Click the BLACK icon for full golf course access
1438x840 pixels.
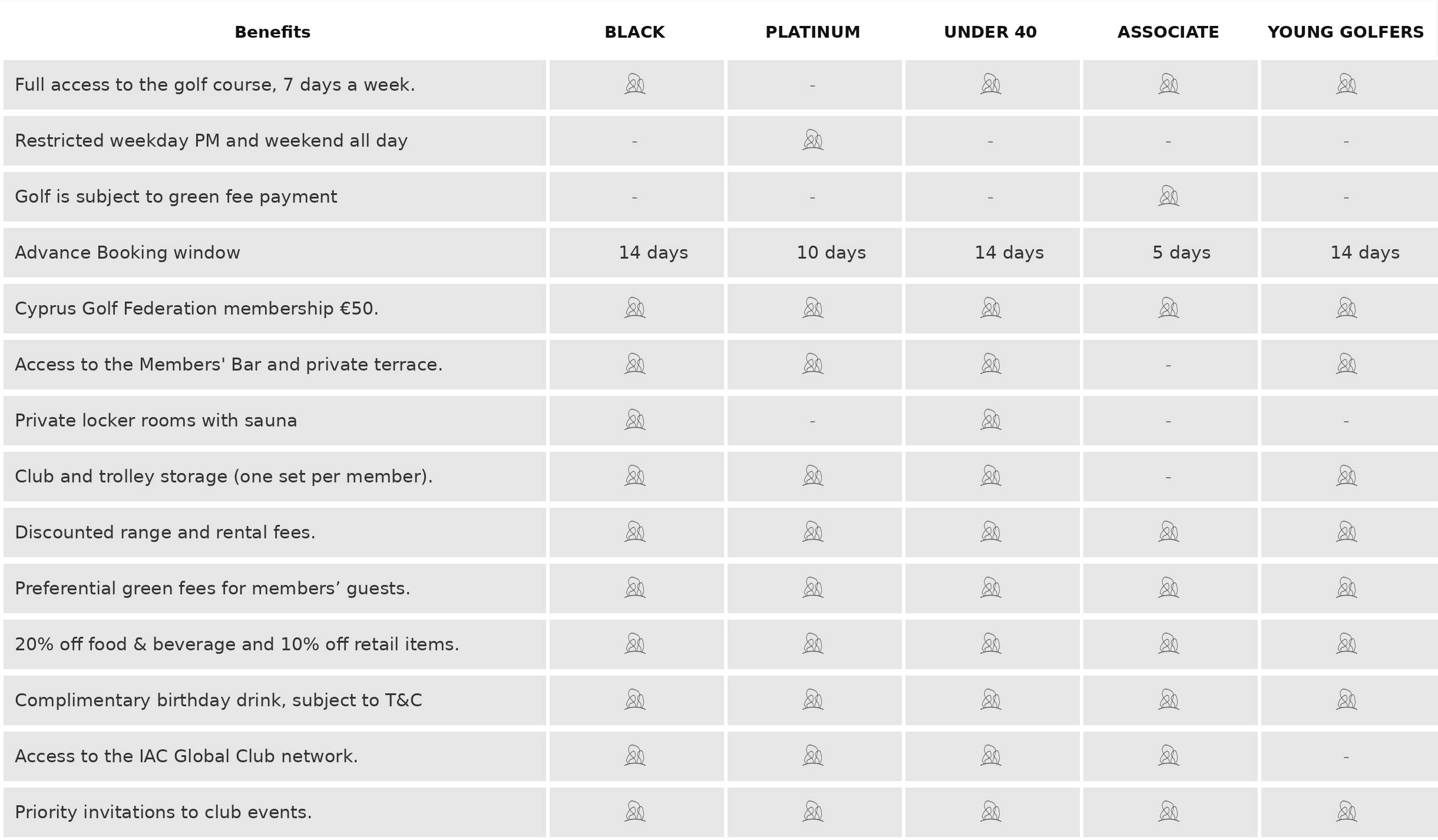tap(635, 84)
